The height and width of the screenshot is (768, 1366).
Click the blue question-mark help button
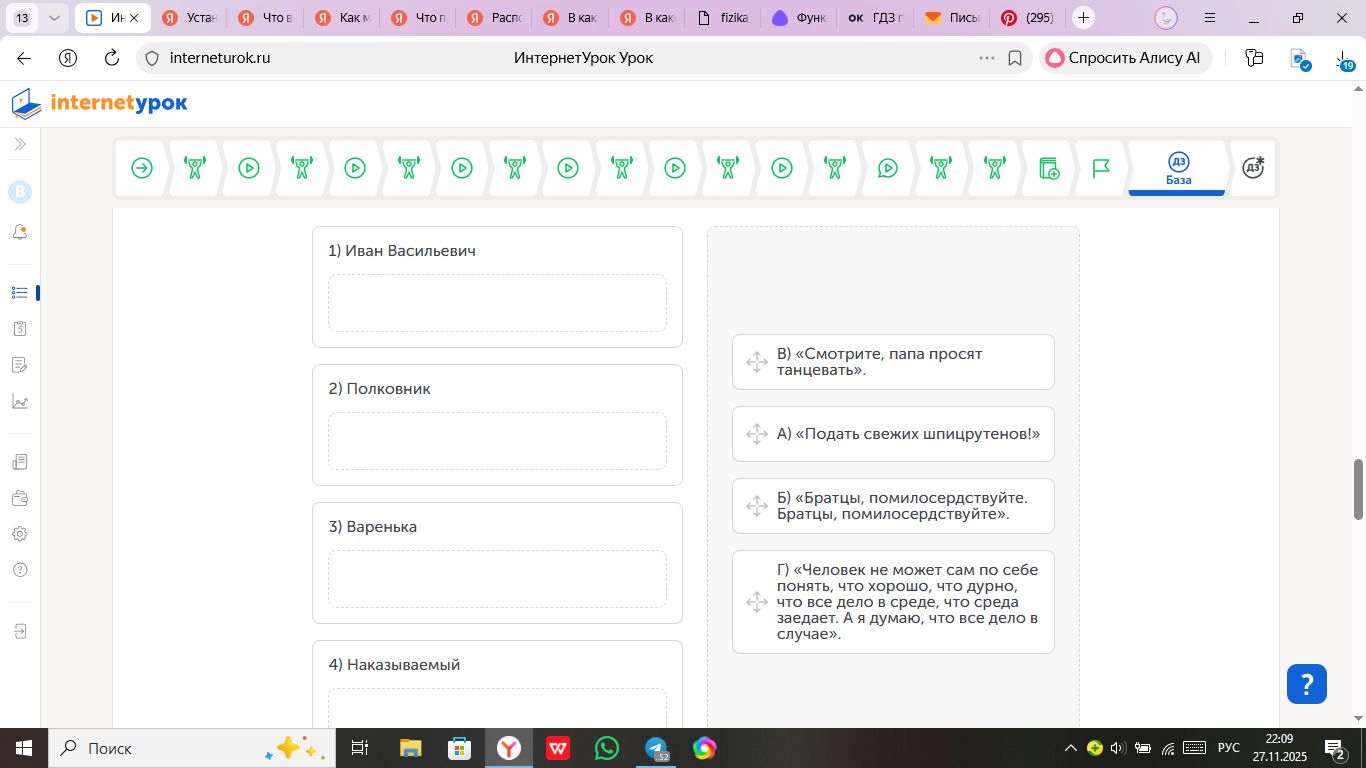pyautogui.click(x=1306, y=684)
